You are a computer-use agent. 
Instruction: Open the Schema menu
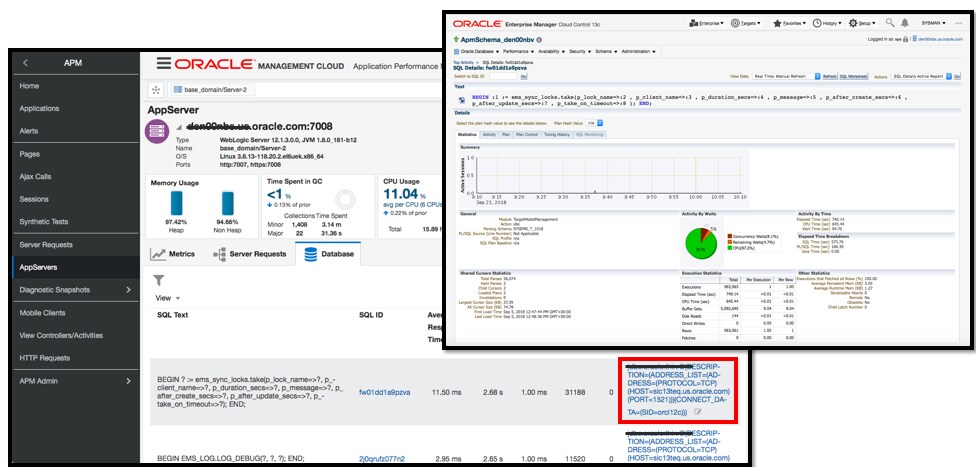606,51
